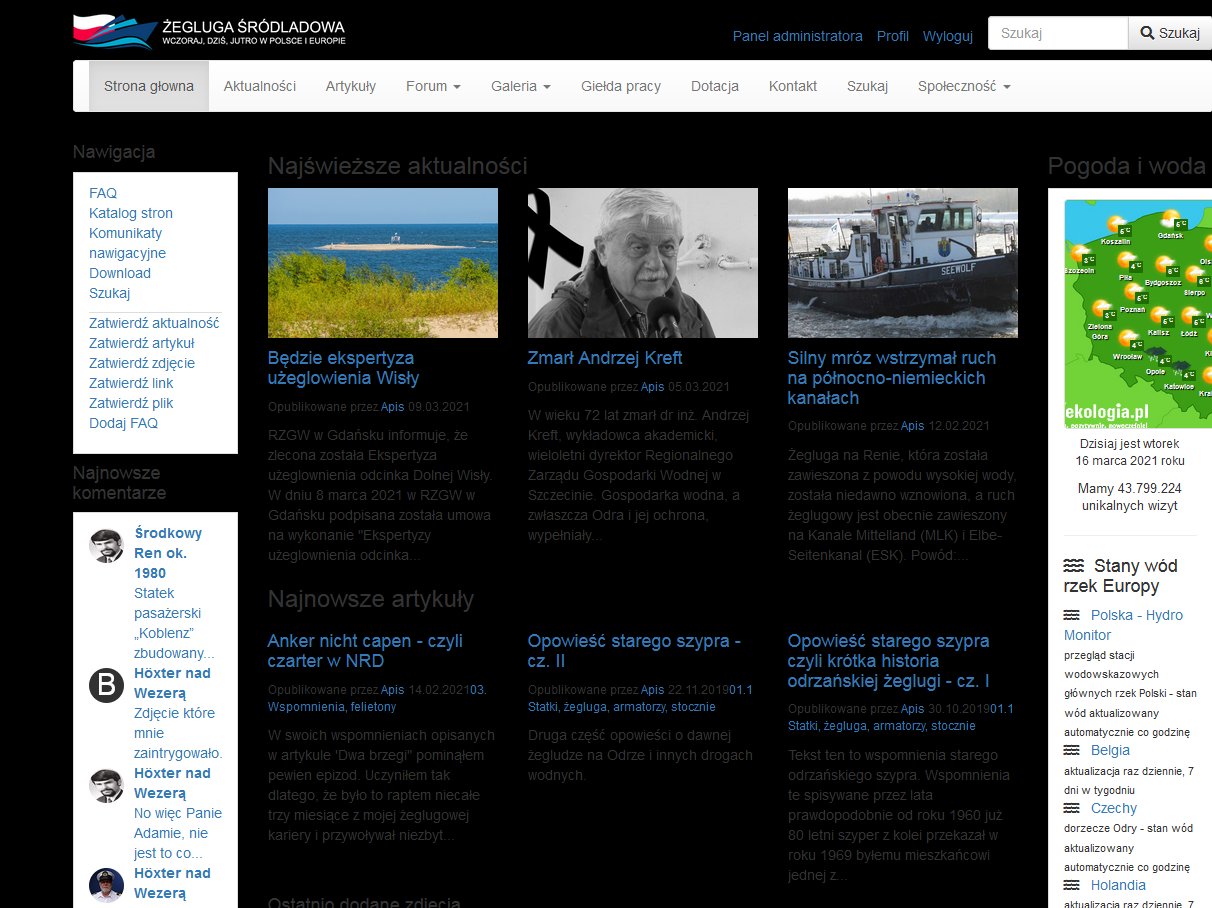The image size is (1212, 908).
Task: Open the Aktualności menu item
Action: pos(260,86)
